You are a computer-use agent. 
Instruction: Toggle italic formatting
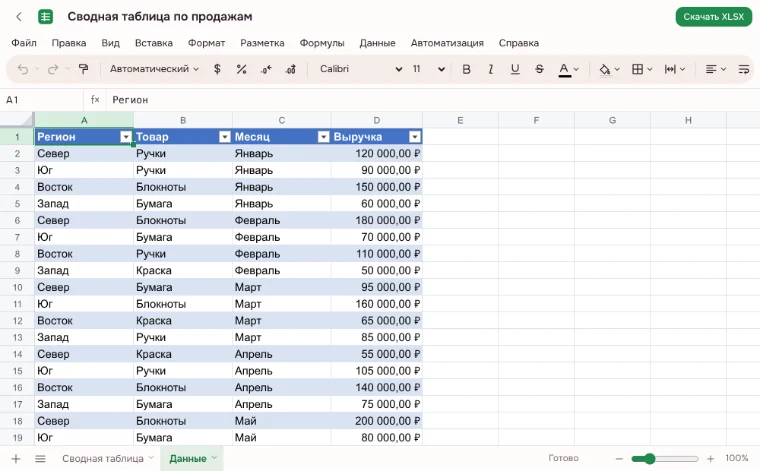pos(491,69)
